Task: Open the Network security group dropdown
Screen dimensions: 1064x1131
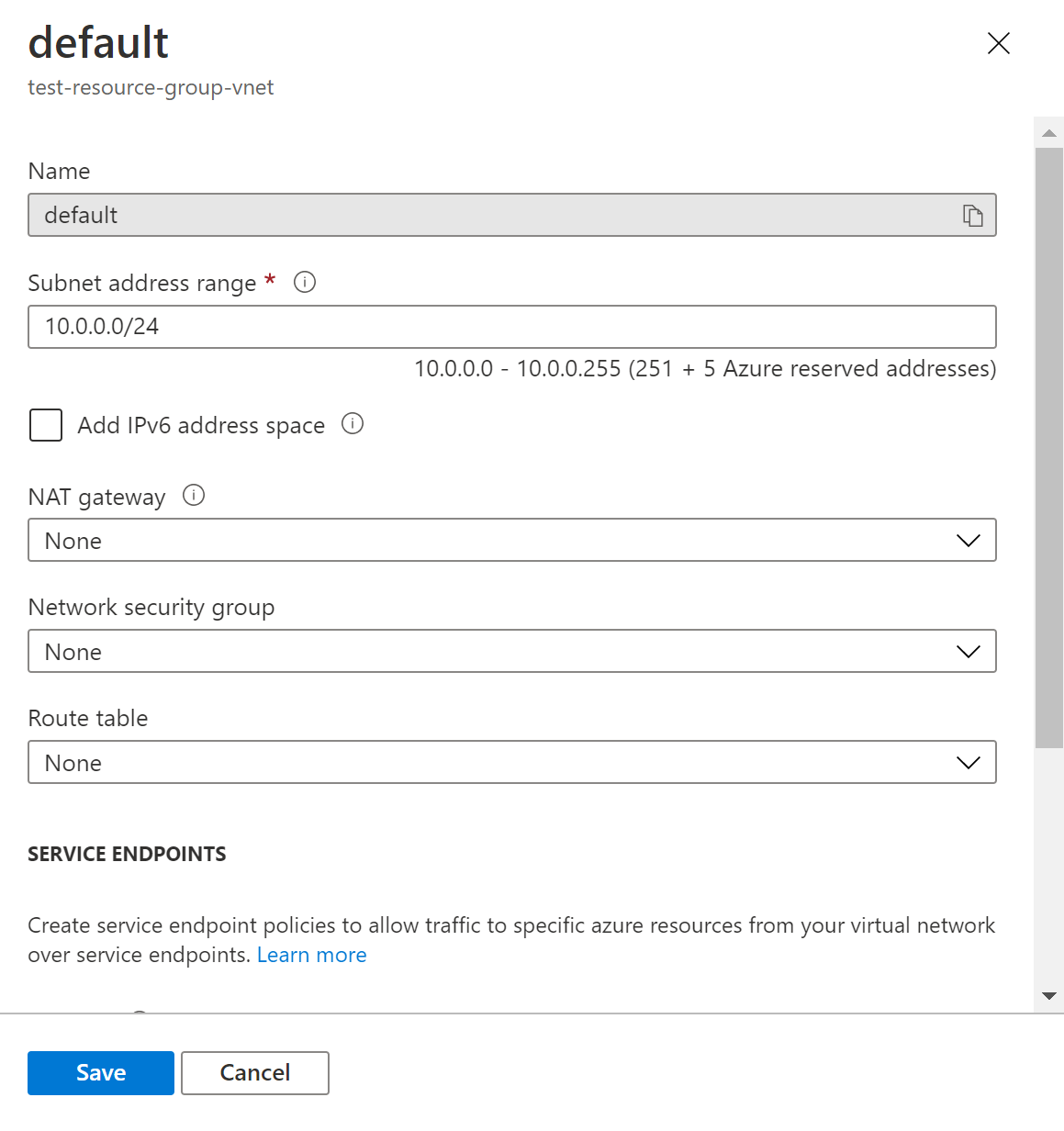Action: pyautogui.click(x=511, y=652)
